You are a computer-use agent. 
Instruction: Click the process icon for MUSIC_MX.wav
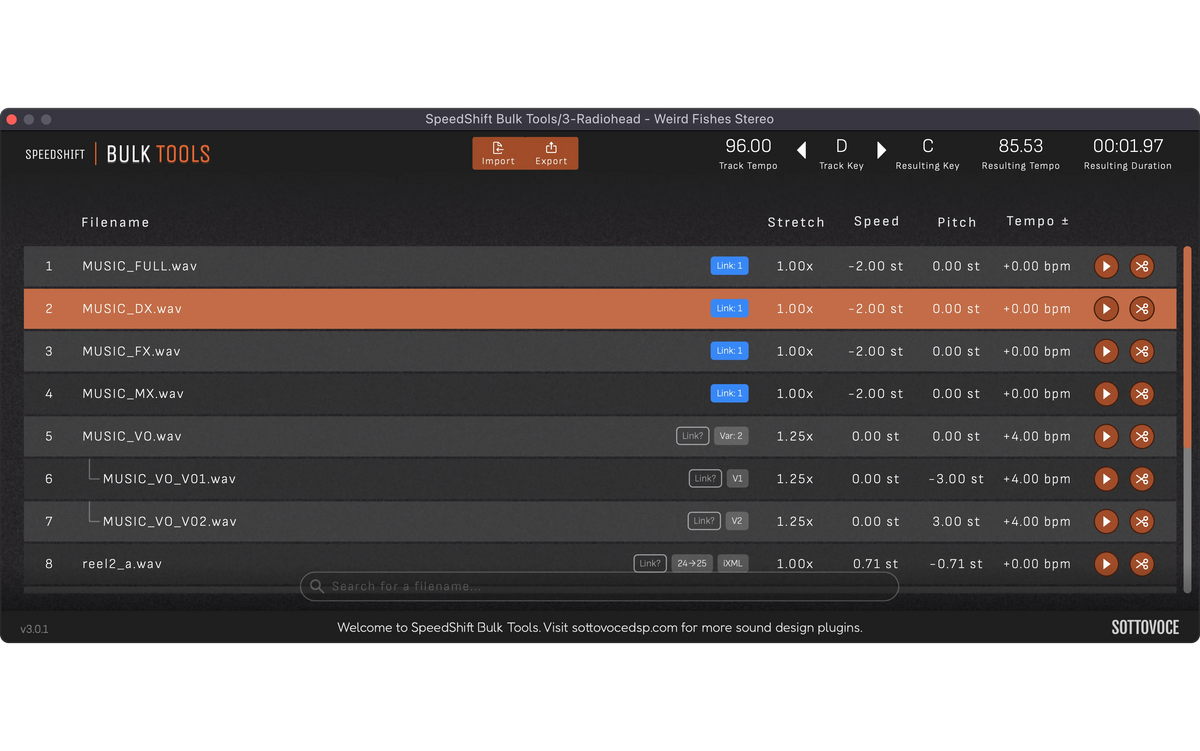tap(1142, 394)
